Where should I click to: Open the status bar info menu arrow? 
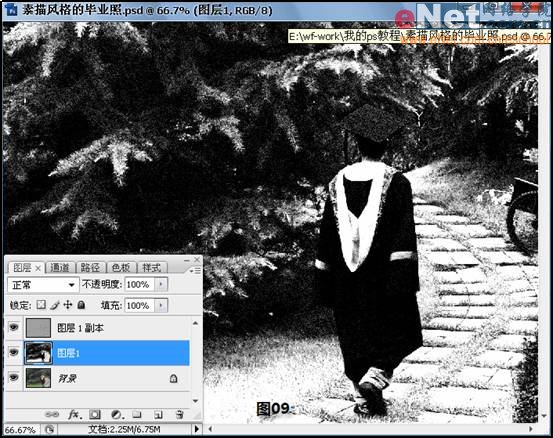(197, 429)
